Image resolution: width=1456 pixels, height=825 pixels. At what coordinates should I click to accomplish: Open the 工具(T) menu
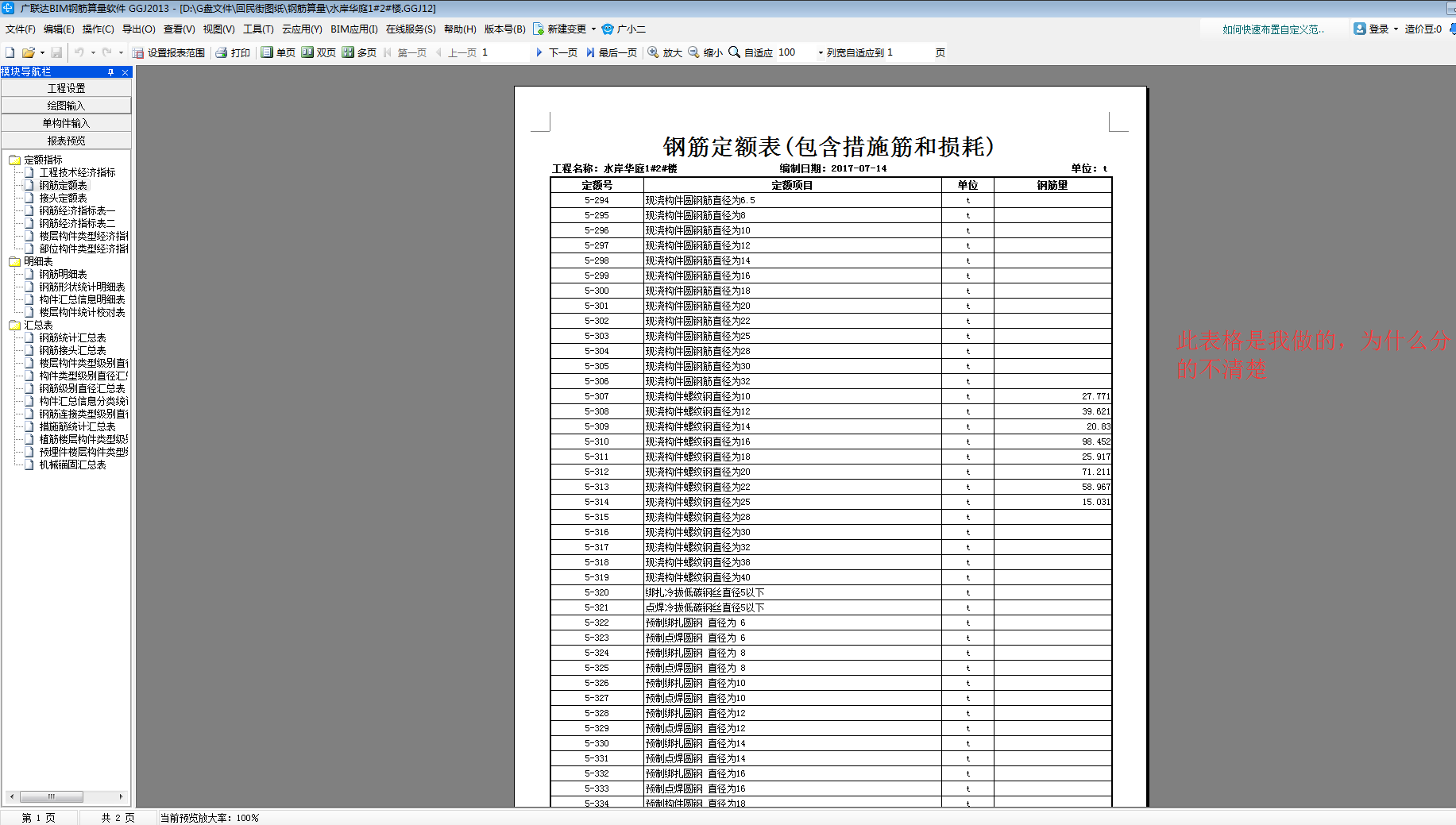click(x=258, y=29)
